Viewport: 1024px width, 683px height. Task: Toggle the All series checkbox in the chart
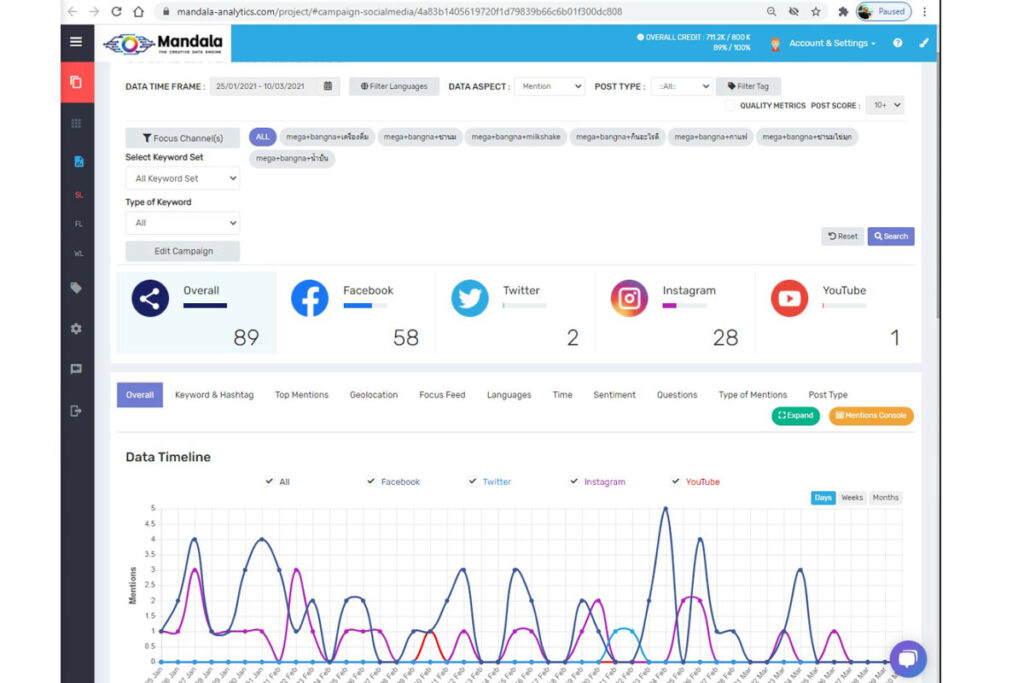click(x=269, y=481)
